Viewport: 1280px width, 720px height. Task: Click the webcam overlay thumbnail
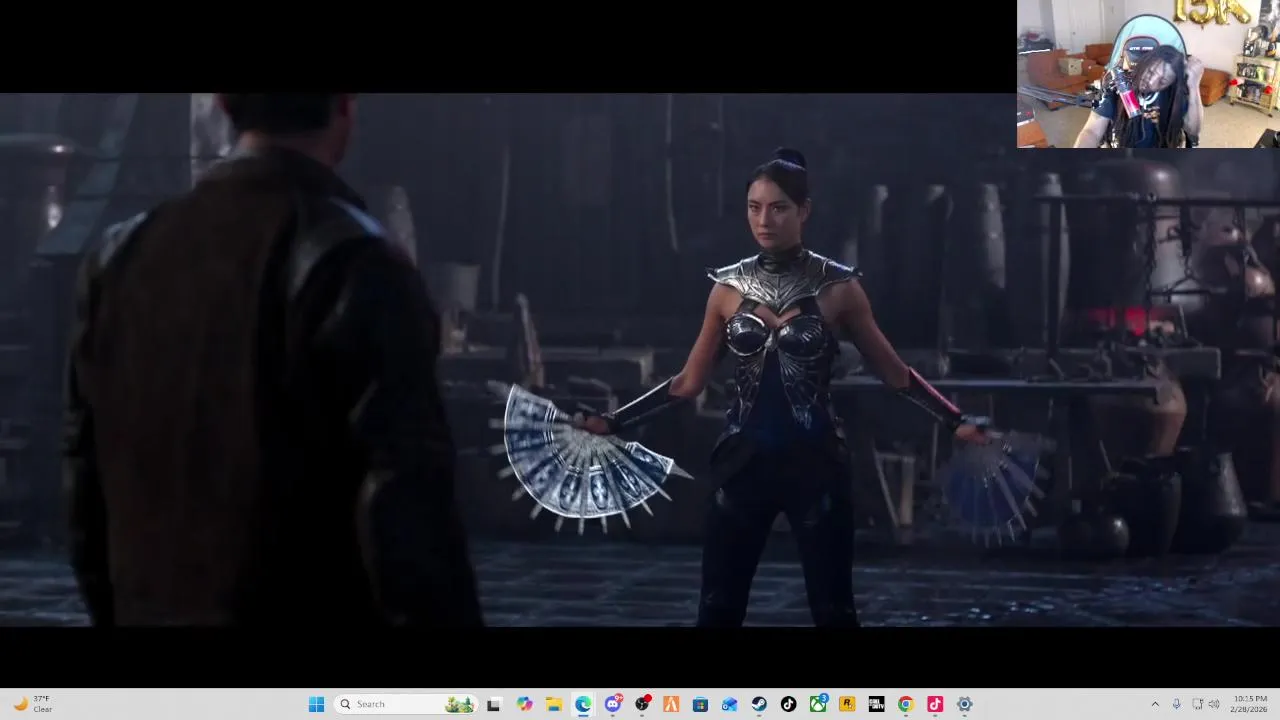pyautogui.click(x=1148, y=74)
